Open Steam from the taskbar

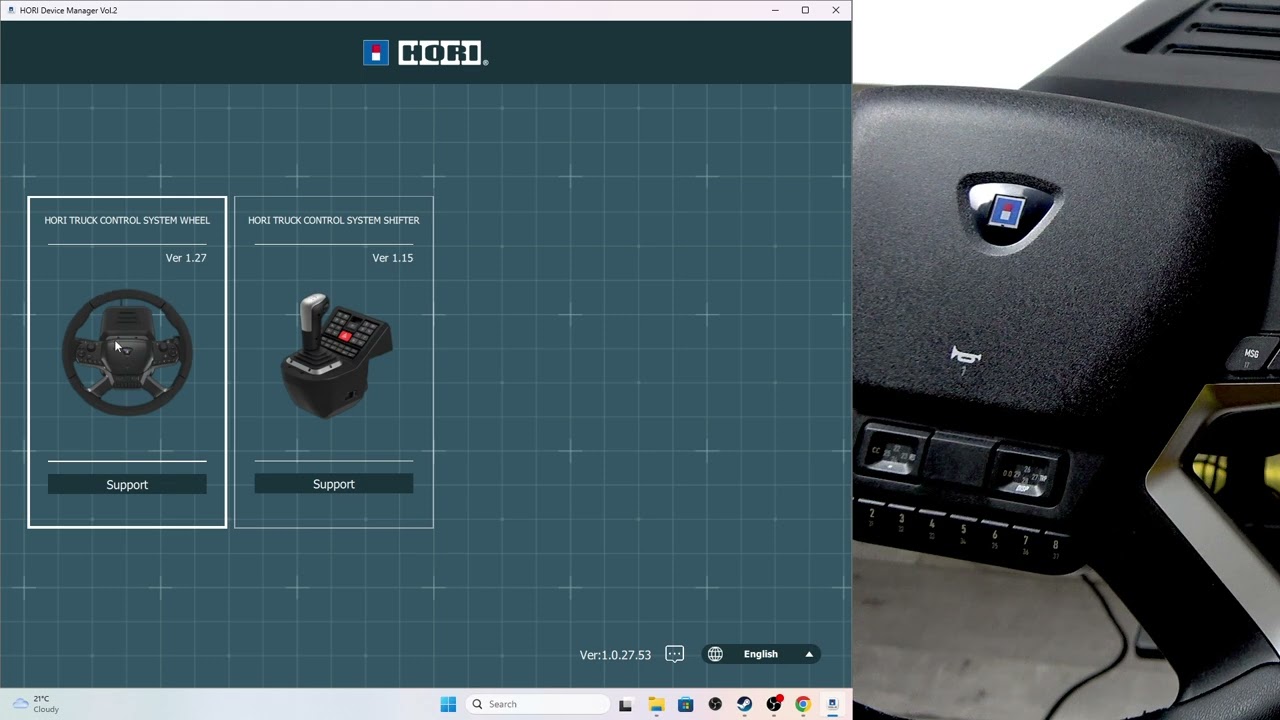pyautogui.click(x=744, y=704)
